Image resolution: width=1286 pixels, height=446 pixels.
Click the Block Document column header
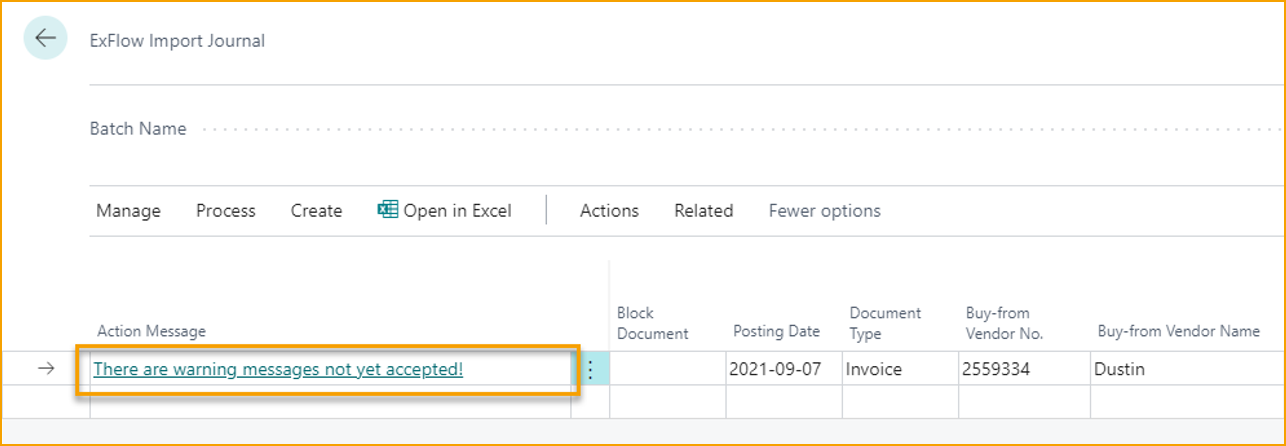pos(652,323)
